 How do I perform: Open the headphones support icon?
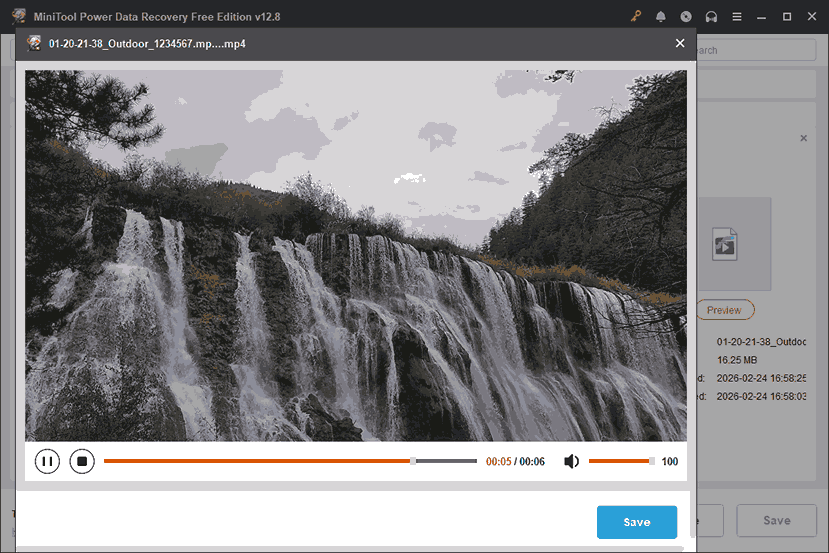pyautogui.click(x=711, y=16)
